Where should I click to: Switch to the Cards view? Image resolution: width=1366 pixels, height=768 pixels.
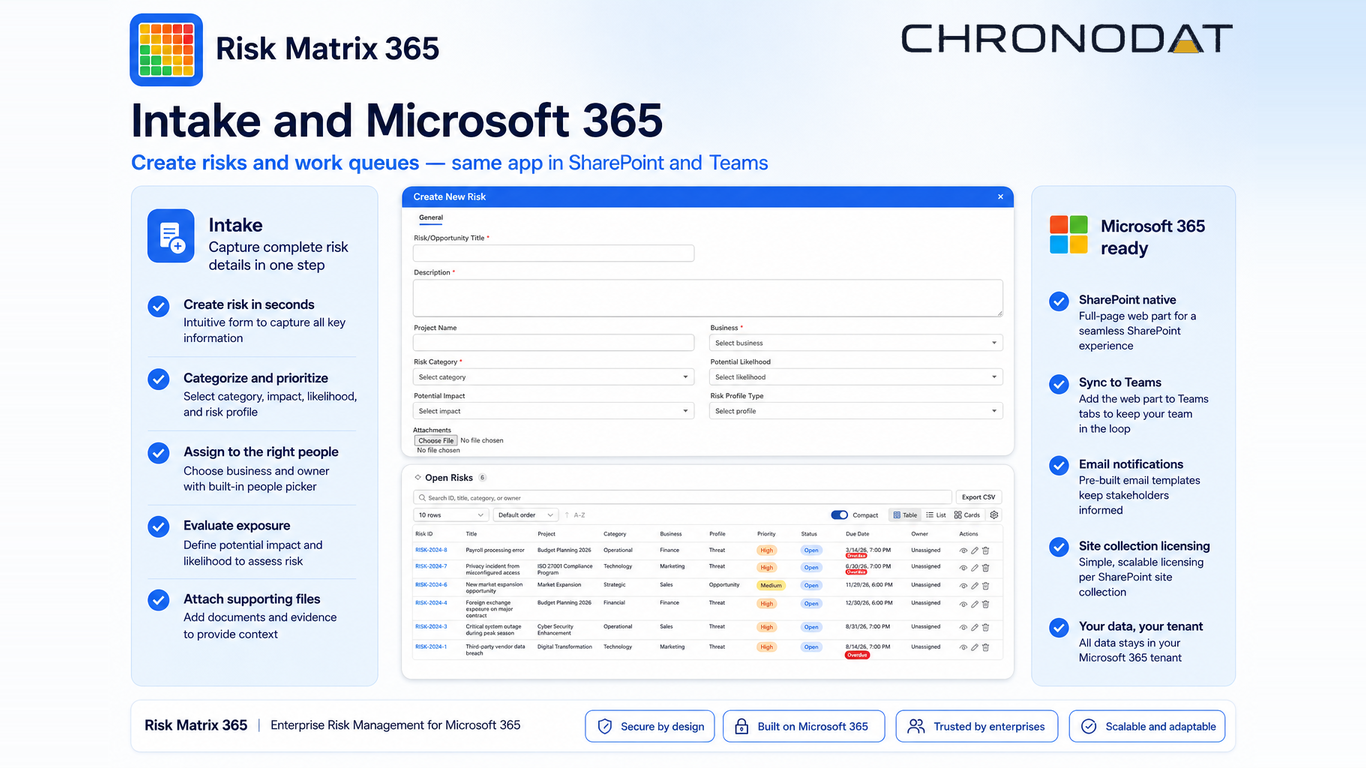(x=967, y=515)
